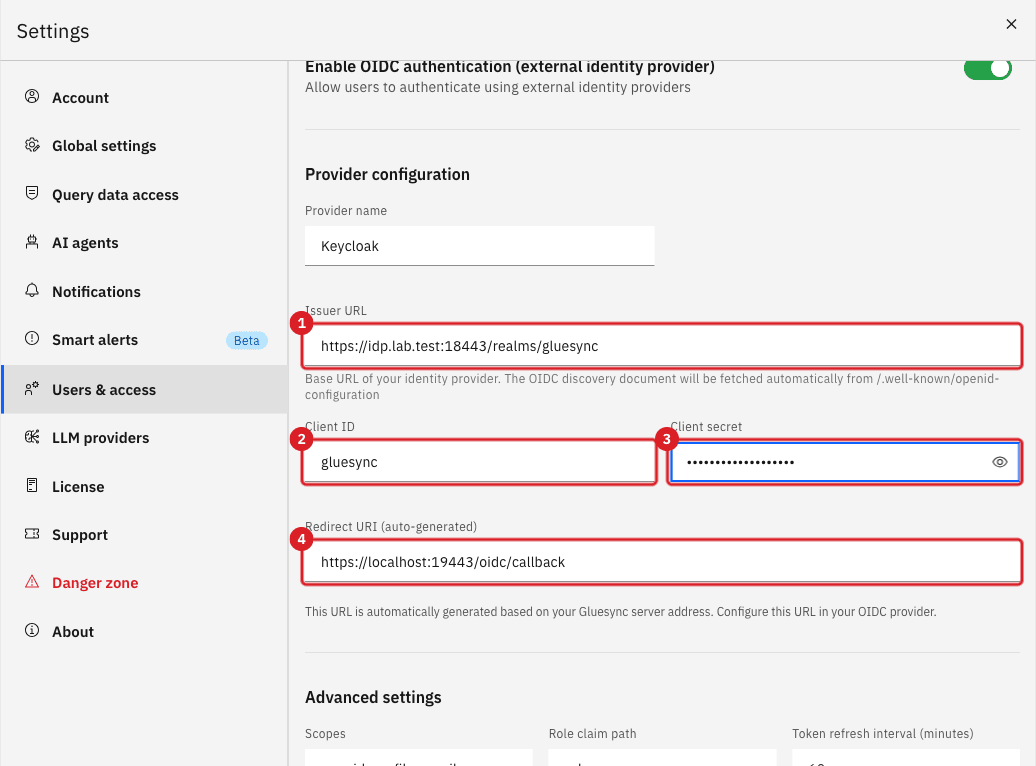Click the Provider configuration heading

[x=387, y=174]
